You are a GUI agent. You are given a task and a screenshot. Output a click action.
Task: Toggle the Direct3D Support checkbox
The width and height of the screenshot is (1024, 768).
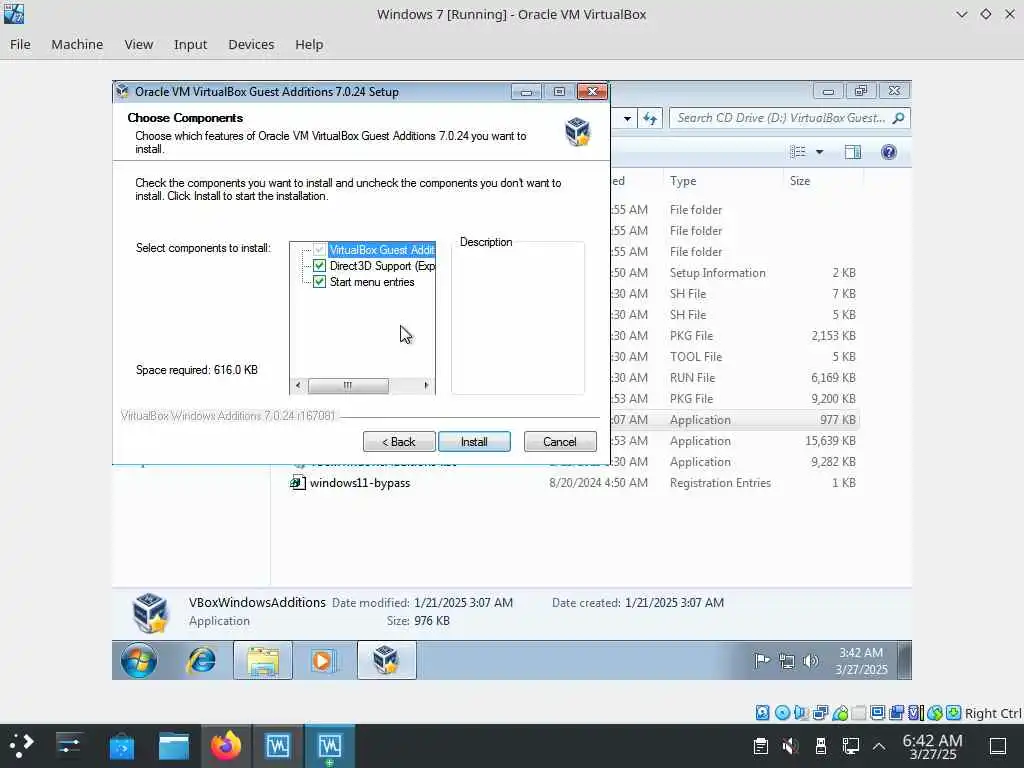coord(319,266)
